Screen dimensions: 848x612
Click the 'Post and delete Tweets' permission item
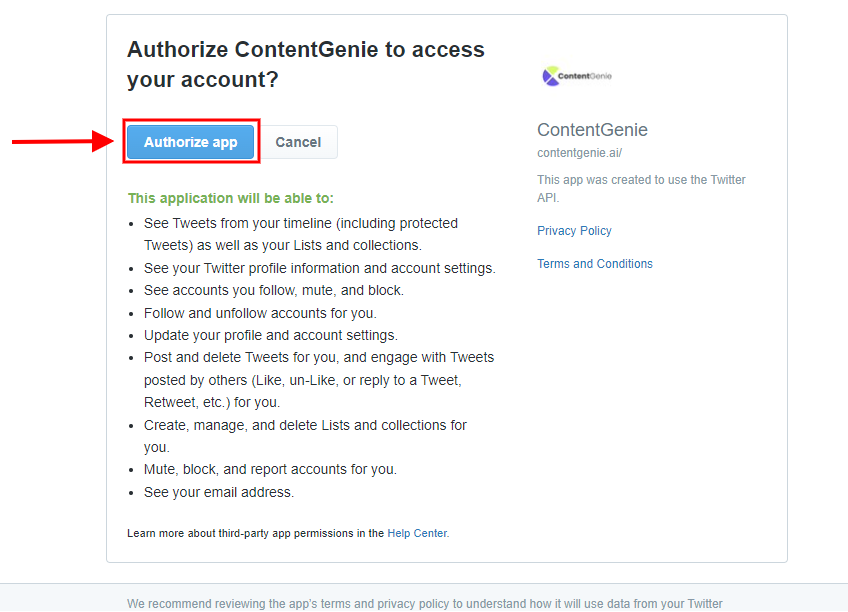(319, 380)
